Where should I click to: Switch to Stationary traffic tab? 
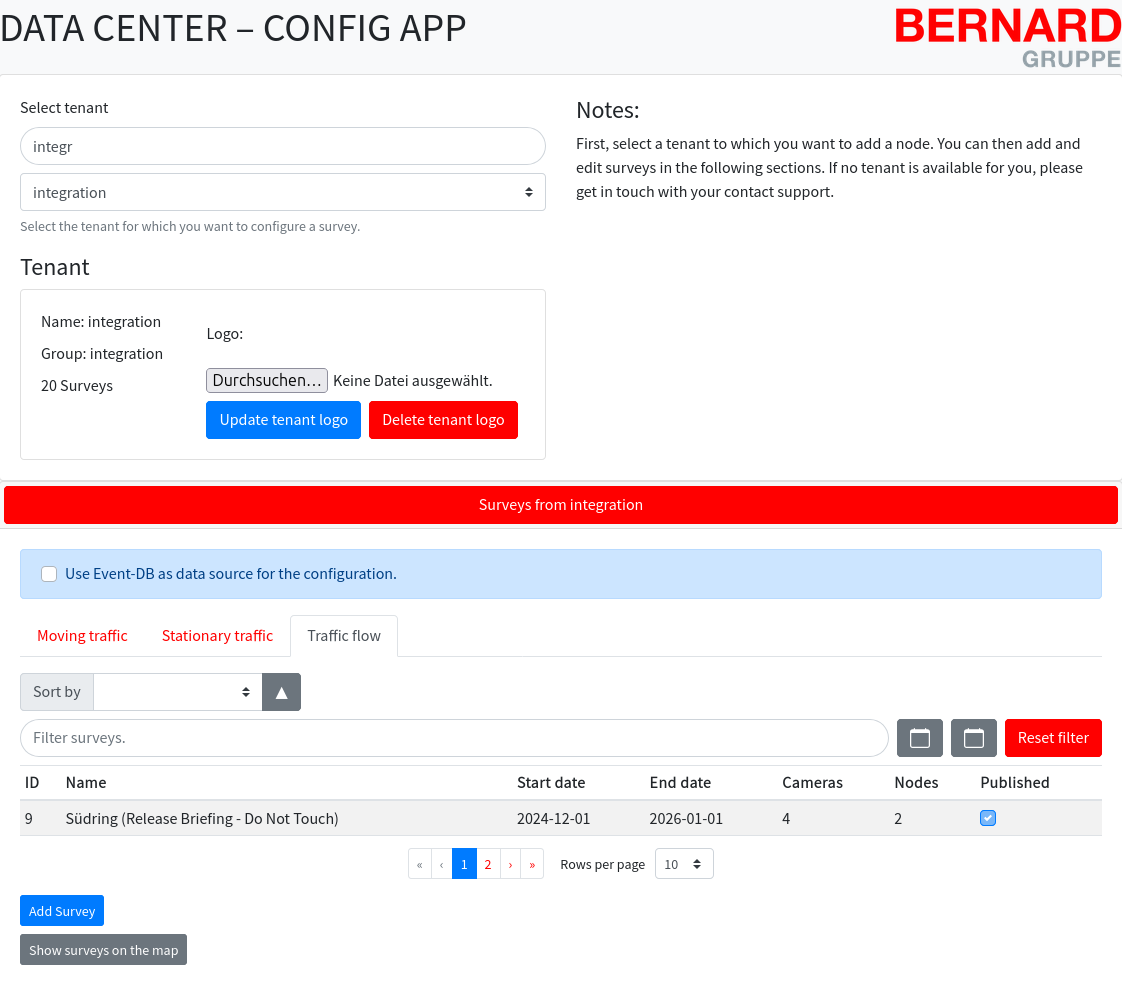tap(218, 636)
